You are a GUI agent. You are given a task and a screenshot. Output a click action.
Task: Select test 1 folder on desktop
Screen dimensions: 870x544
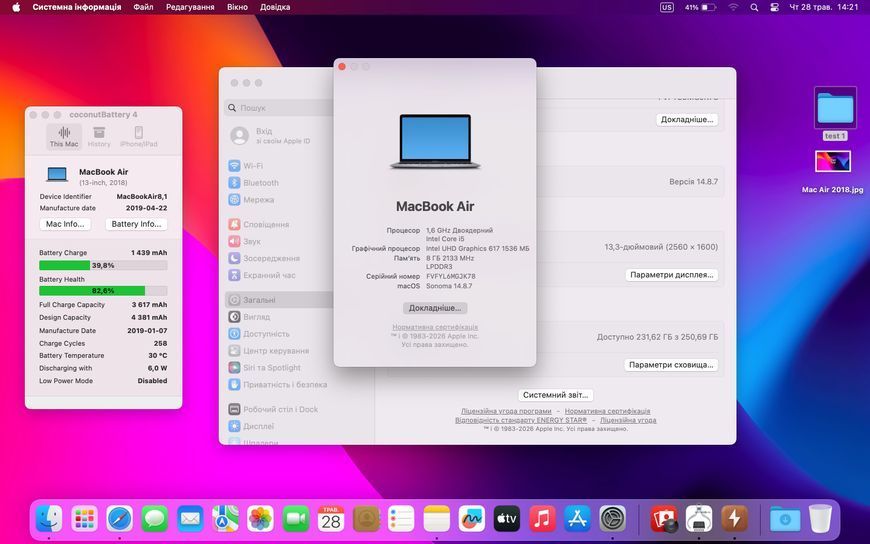835,113
